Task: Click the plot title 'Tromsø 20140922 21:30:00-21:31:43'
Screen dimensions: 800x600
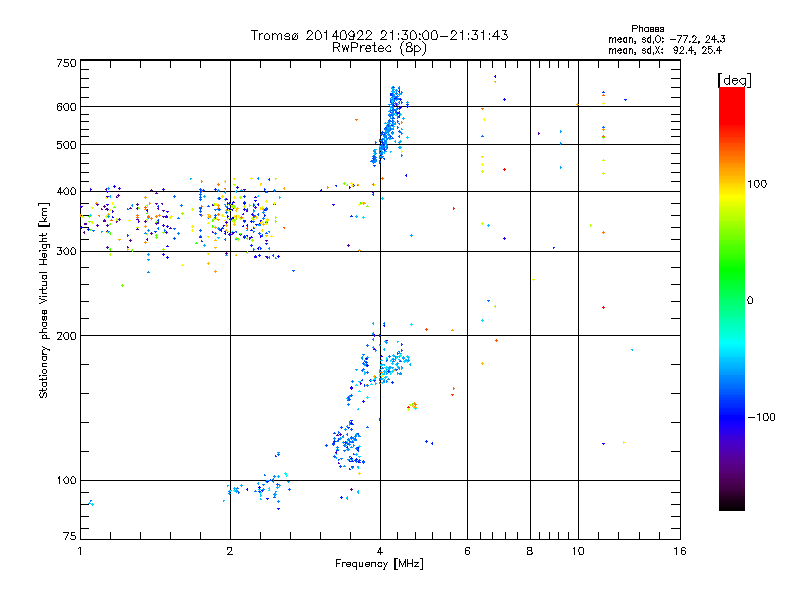Action: 379,35
